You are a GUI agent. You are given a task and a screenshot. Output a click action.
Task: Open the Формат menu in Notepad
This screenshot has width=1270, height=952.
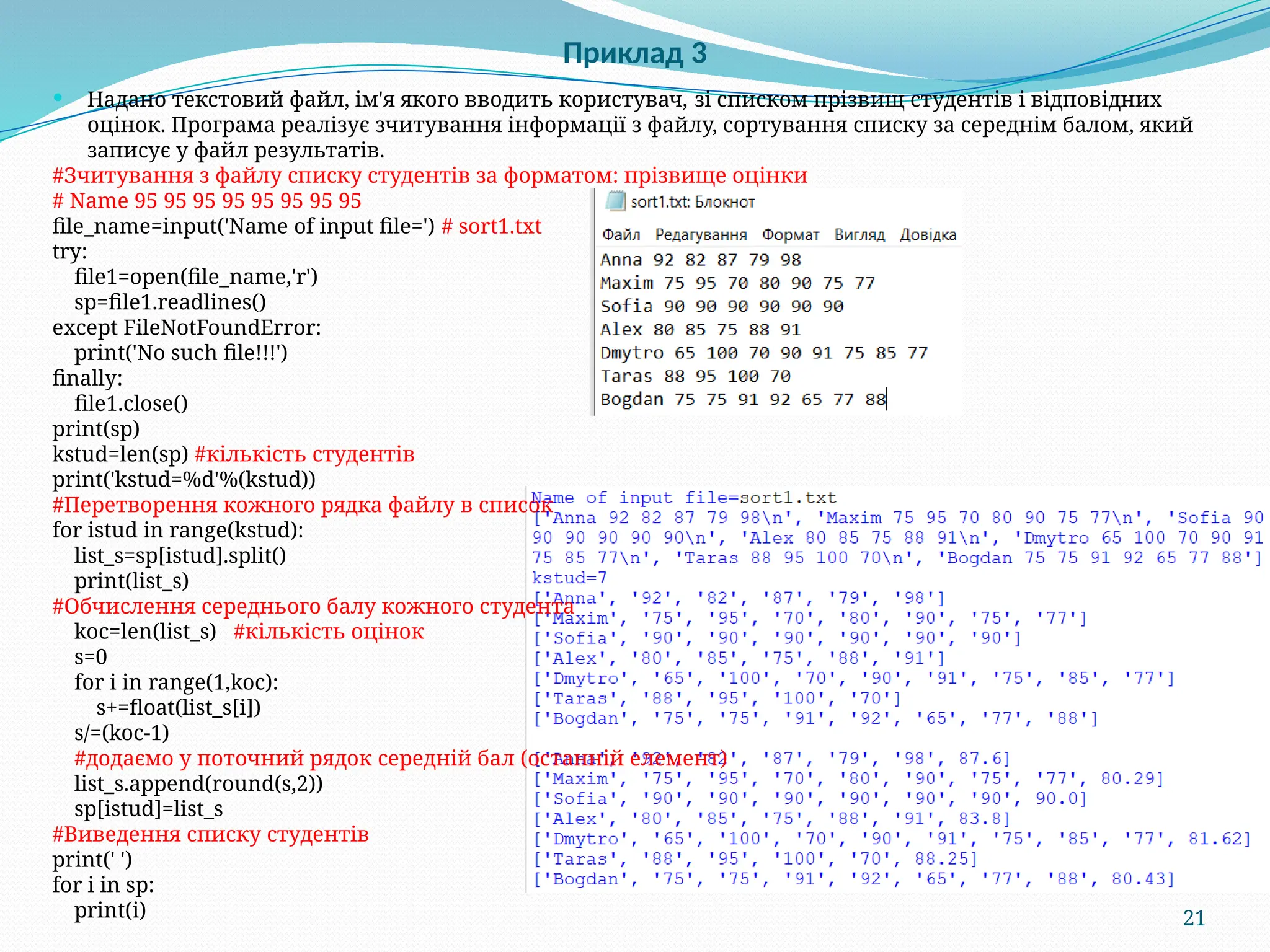click(791, 235)
